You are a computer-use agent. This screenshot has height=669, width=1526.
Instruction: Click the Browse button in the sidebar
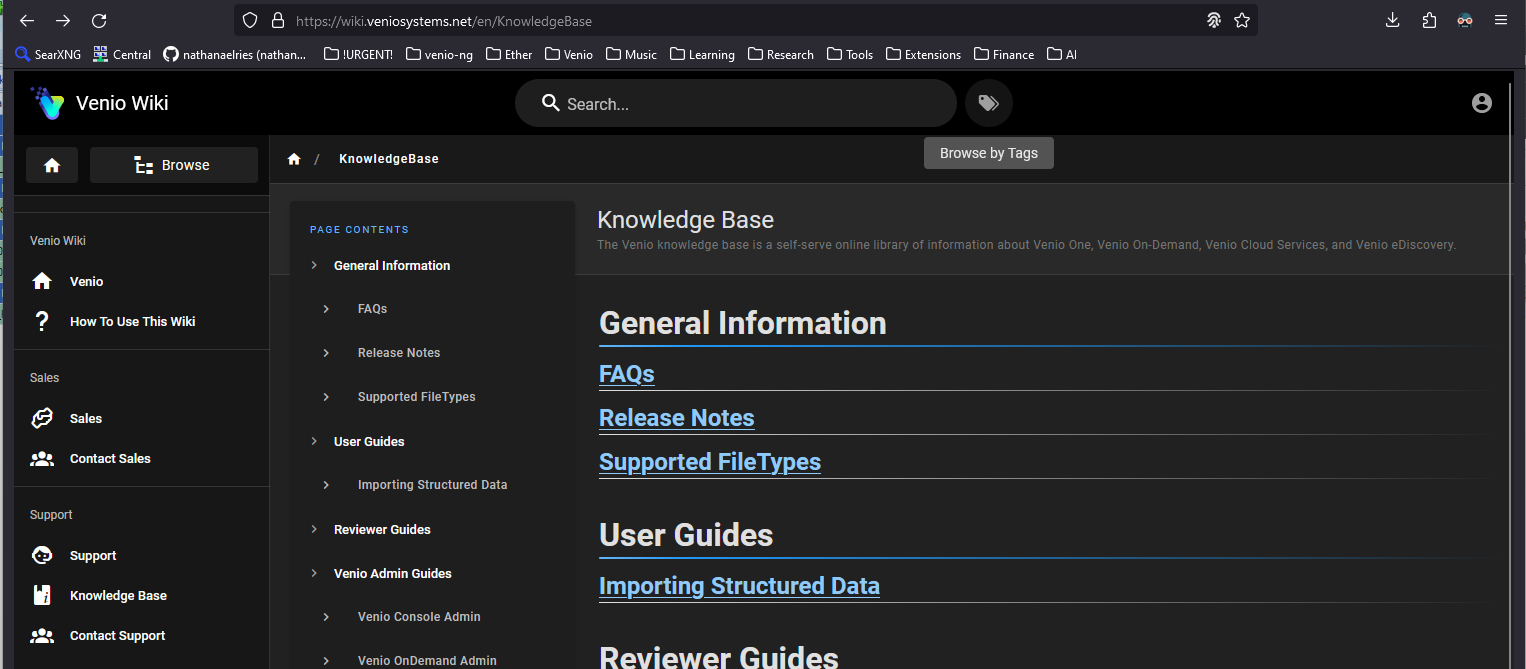click(174, 165)
